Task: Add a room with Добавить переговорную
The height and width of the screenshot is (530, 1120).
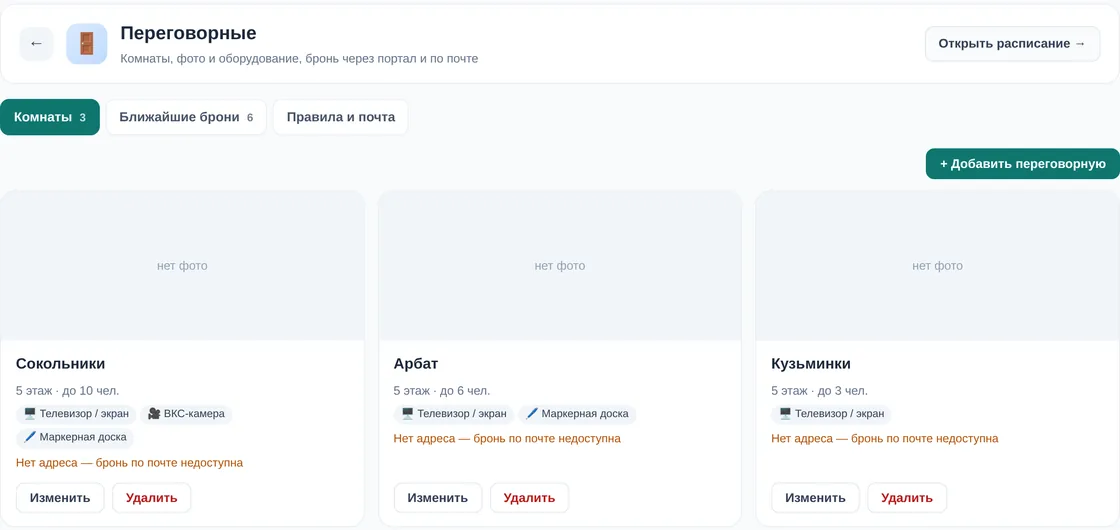Action: coord(1023,164)
